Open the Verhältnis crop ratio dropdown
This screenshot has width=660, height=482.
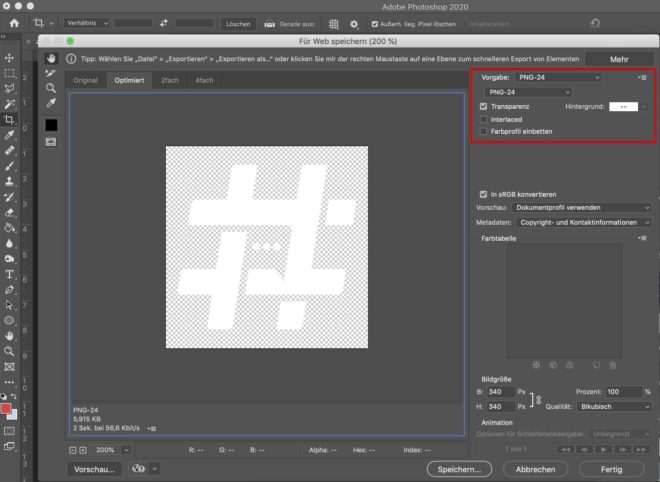click(87, 23)
